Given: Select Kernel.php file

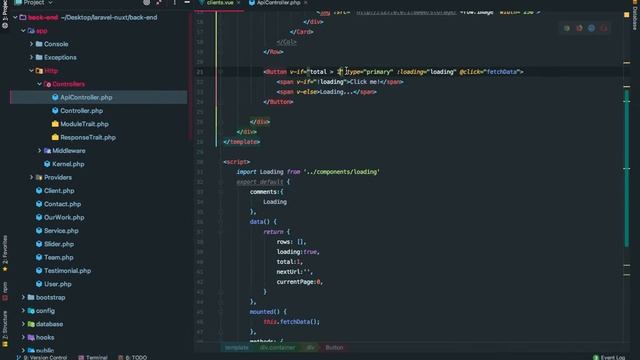Looking at the screenshot, I should pyautogui.click(x=68, y=164).
